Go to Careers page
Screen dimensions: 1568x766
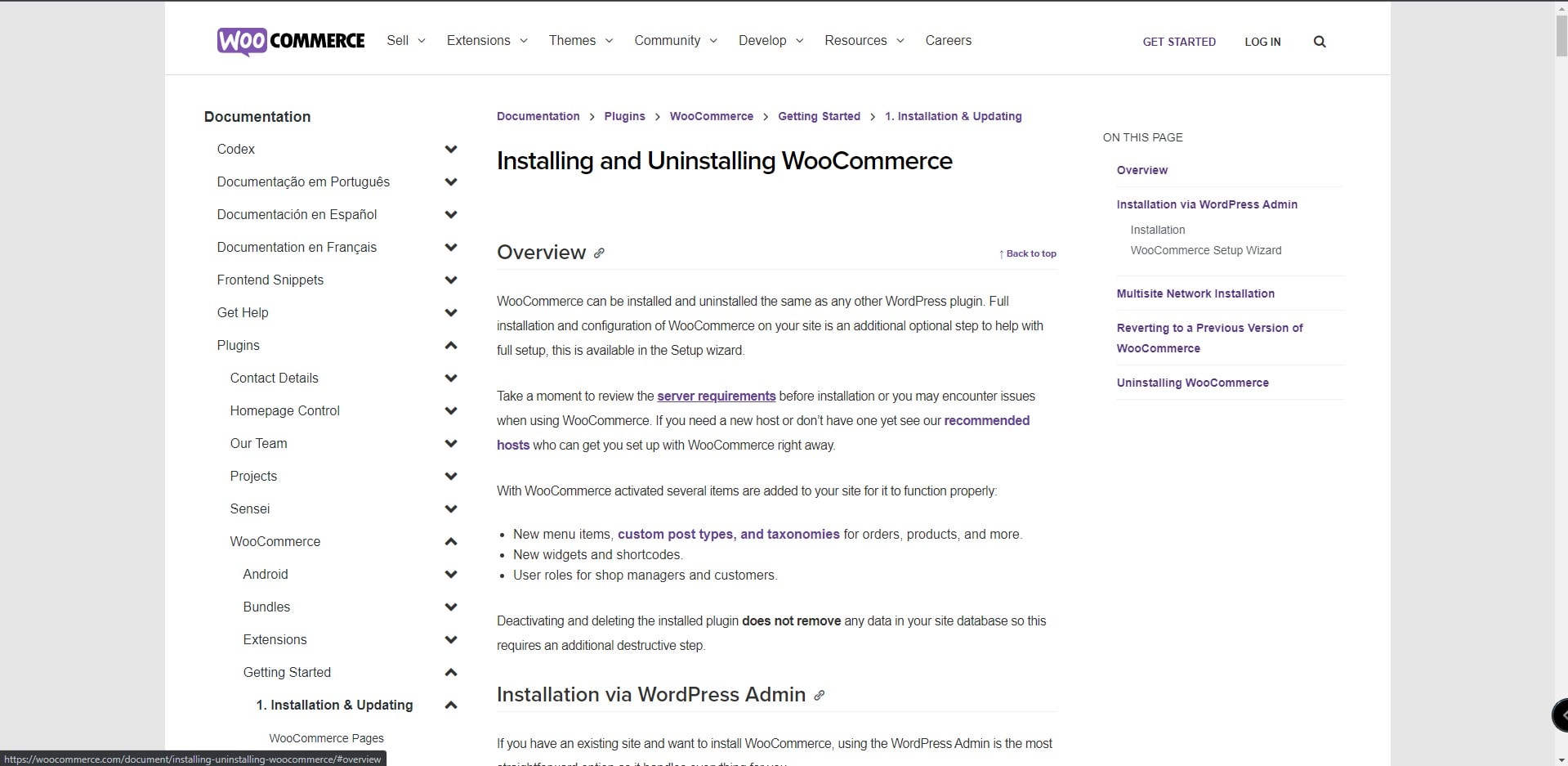click(948, 41)
